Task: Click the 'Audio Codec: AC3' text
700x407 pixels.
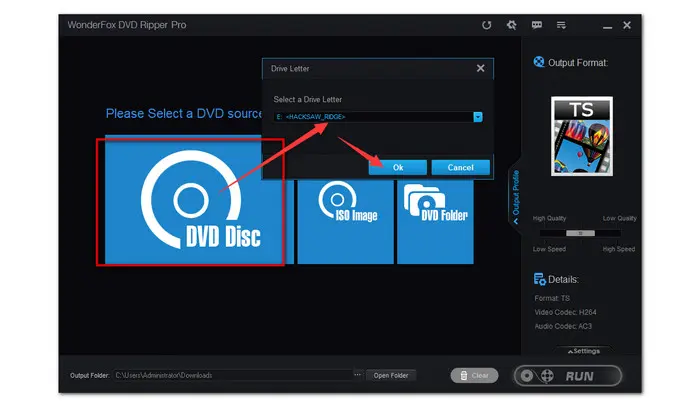Action: 563,326
